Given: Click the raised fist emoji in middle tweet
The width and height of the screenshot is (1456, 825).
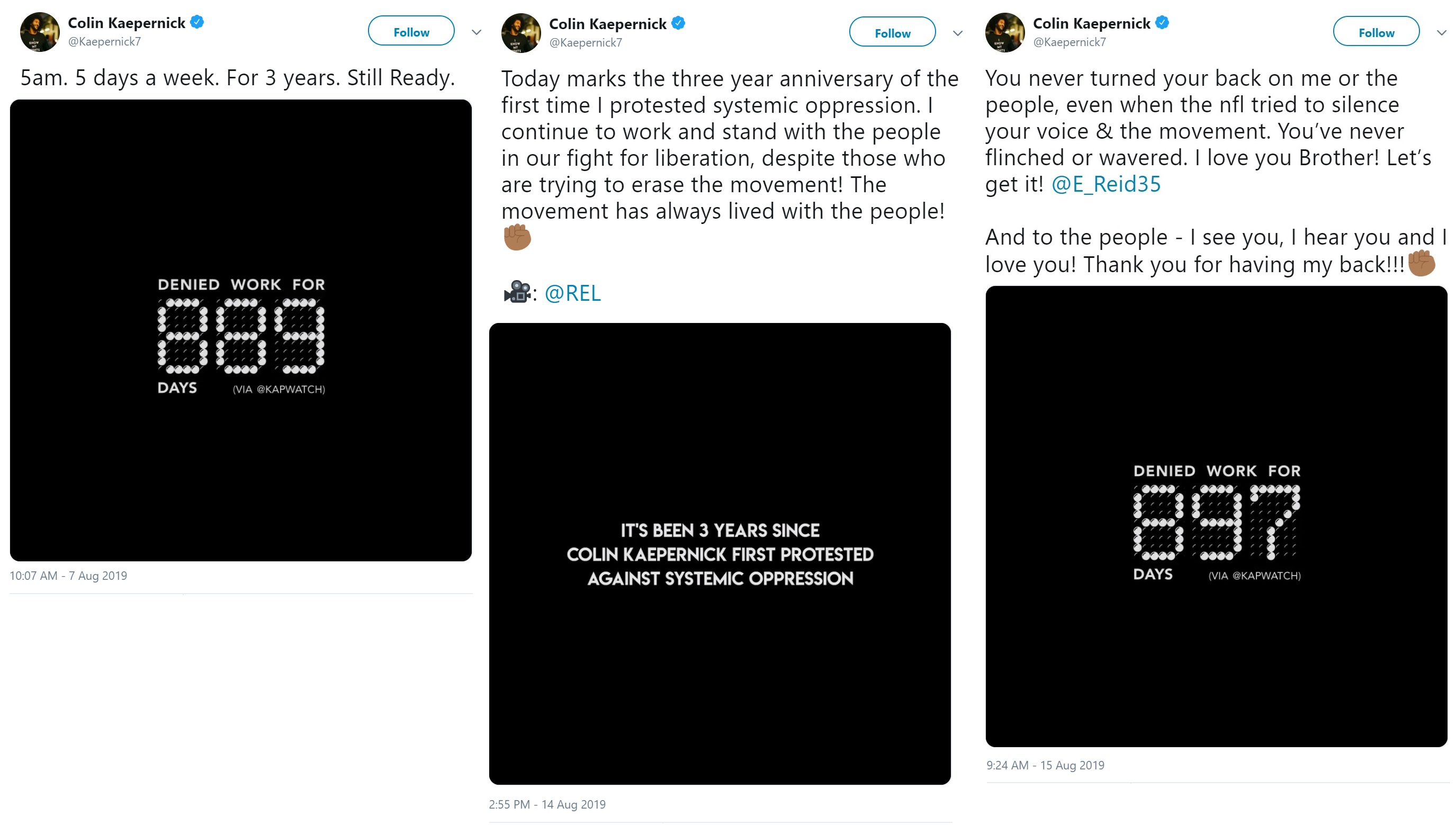Looking at the screenshot, I should [x=517, y=237].
